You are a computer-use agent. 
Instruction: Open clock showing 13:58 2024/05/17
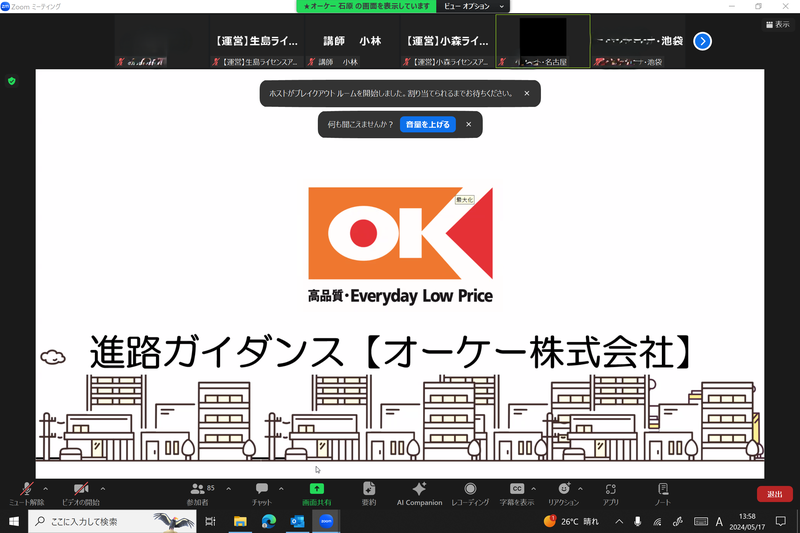click(x=747, y=521)
